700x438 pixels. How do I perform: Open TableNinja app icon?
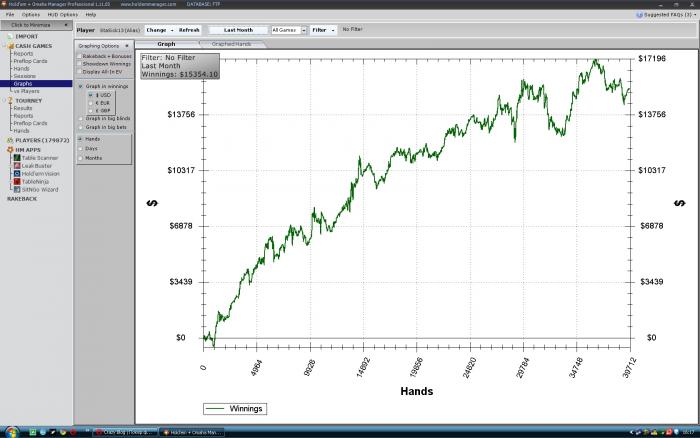[x=17, y=182]
